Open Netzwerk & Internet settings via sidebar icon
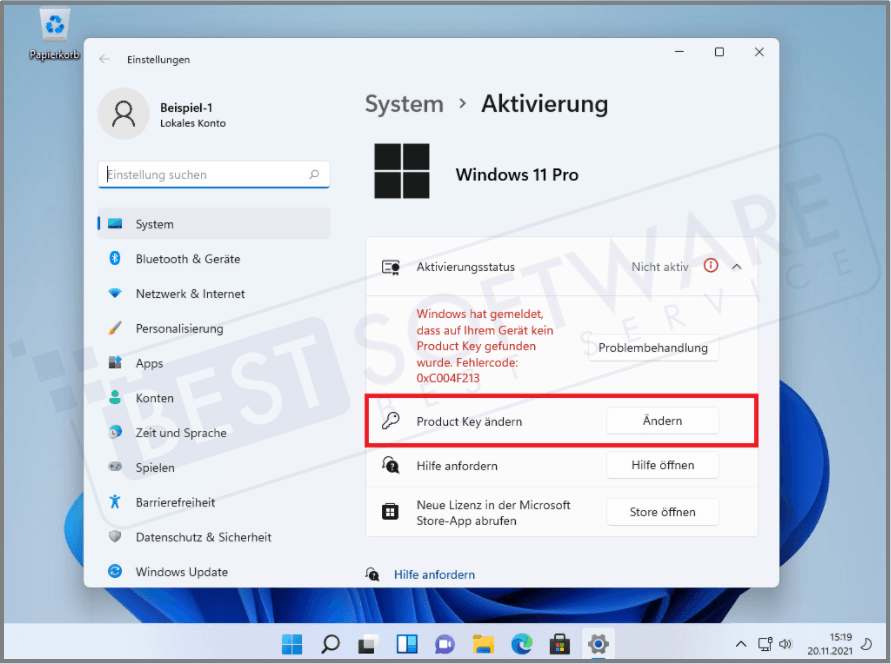This screenshot has height=664, width=891. pyautogui.click(x=113, y=293)
